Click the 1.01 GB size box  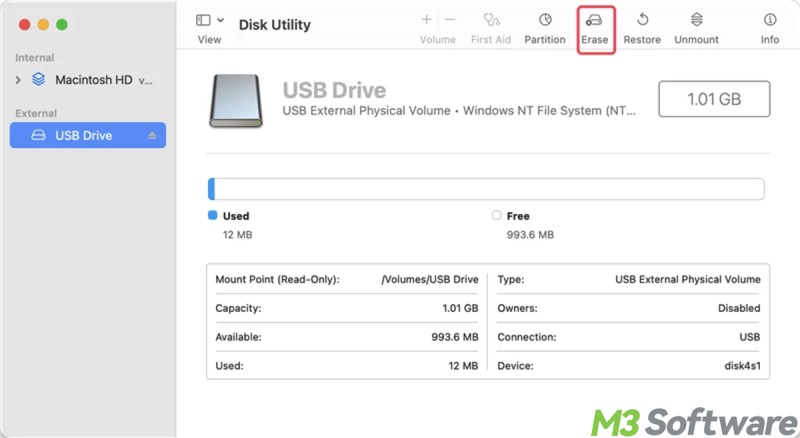[714, 99]
